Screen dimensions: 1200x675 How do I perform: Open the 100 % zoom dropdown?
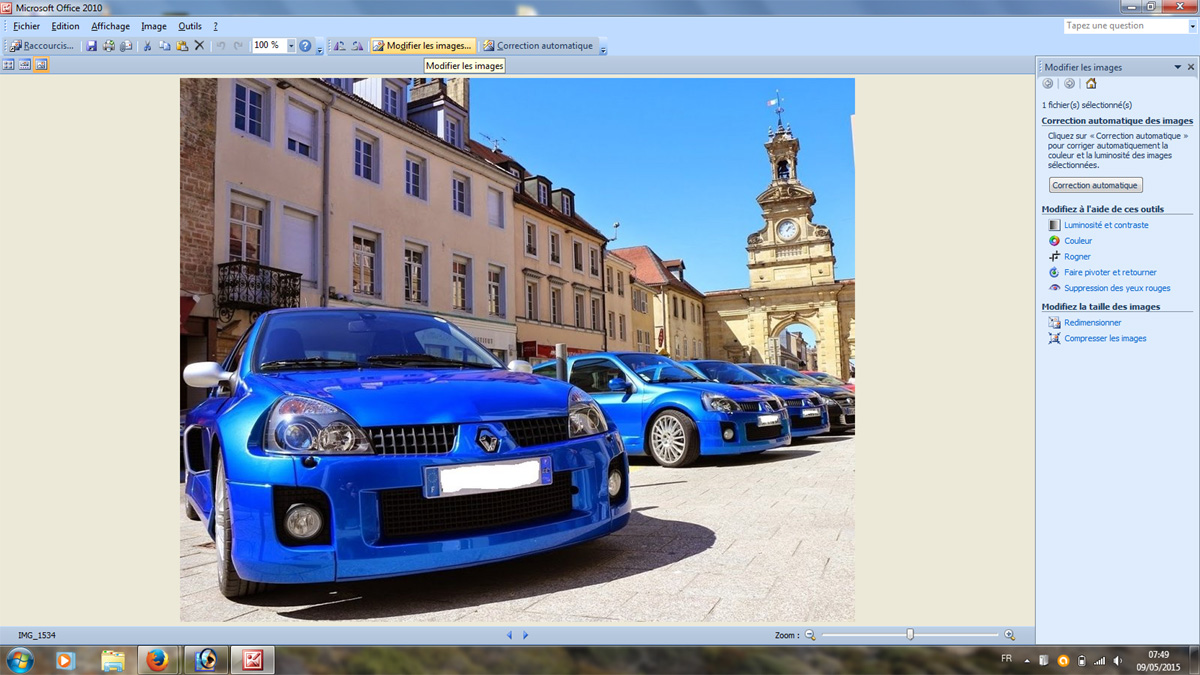coord(291,46)
